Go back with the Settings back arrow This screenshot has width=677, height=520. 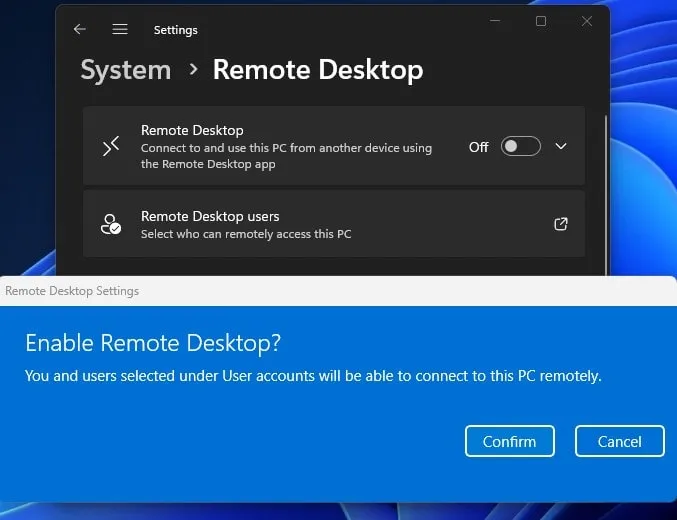tap(80, 29)
